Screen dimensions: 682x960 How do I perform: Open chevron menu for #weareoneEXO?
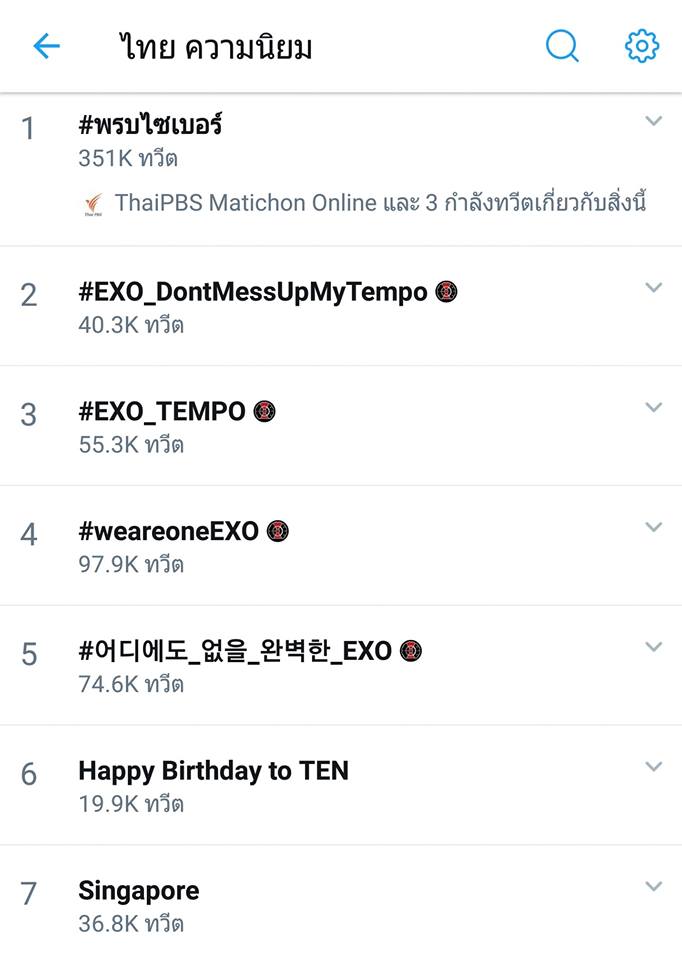(x=654, y=527)
